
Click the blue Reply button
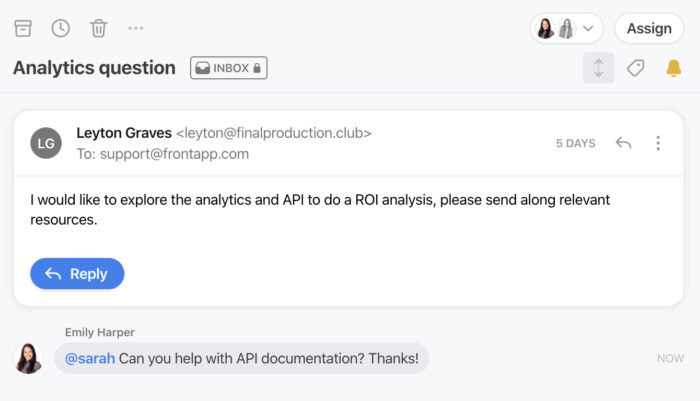pyautogui.click(x=77, y=274)
